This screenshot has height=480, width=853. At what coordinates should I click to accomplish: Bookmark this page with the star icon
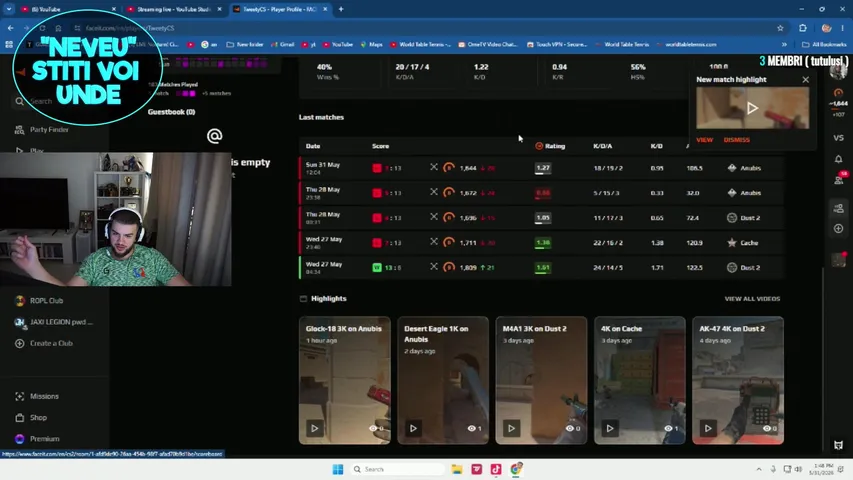pos(780,28)
